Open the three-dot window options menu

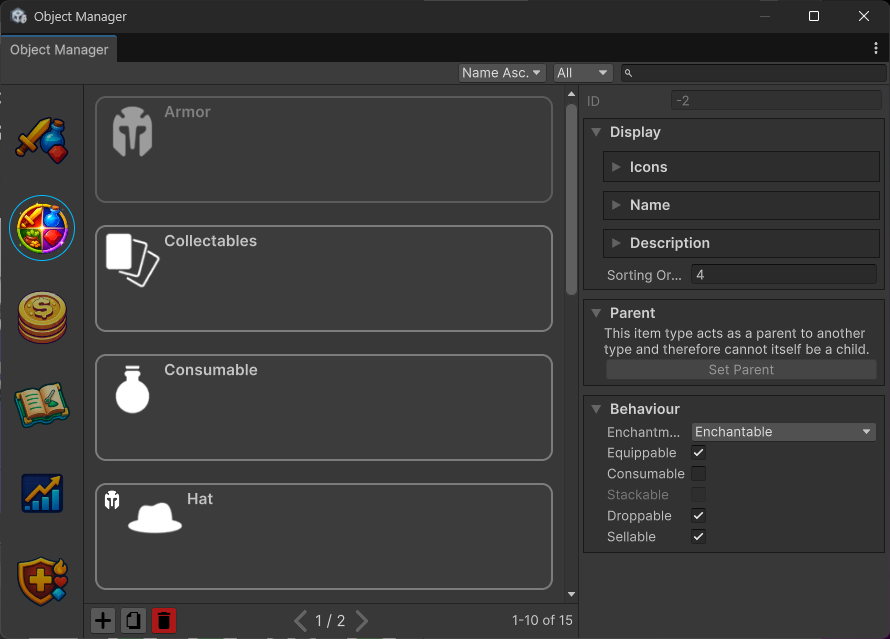pos(876,48)
